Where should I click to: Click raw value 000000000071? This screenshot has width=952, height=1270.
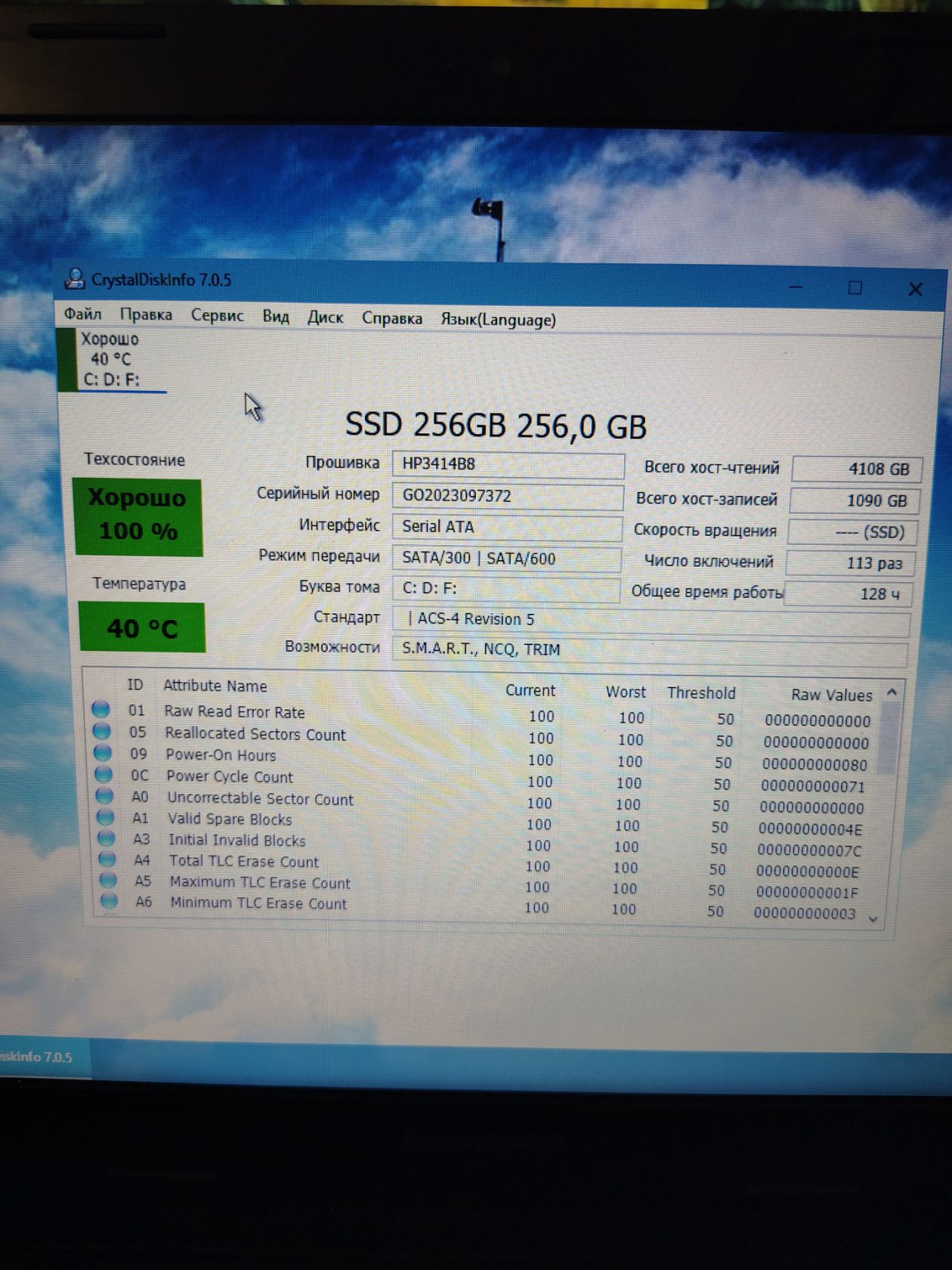(813, 786)
